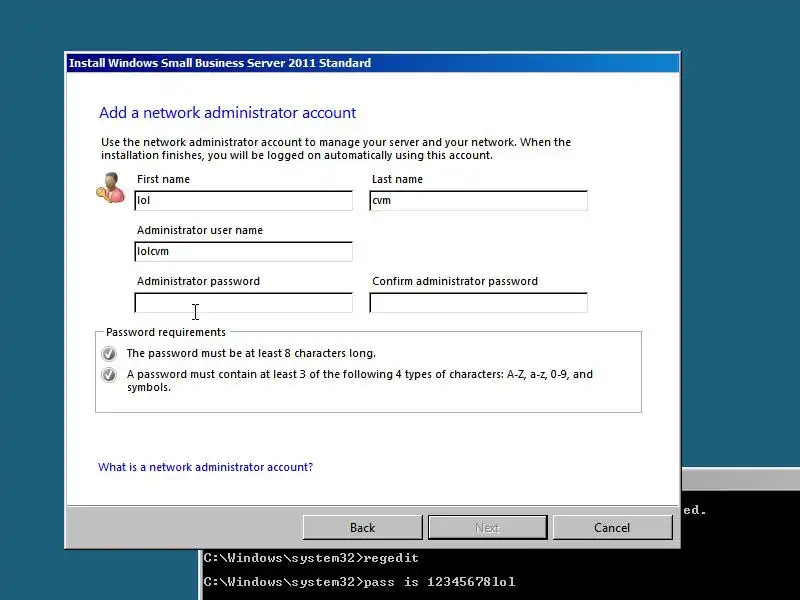
Task: Click 'The password must be at least 8 characters long' text
Action: click(x=251, y=353)
